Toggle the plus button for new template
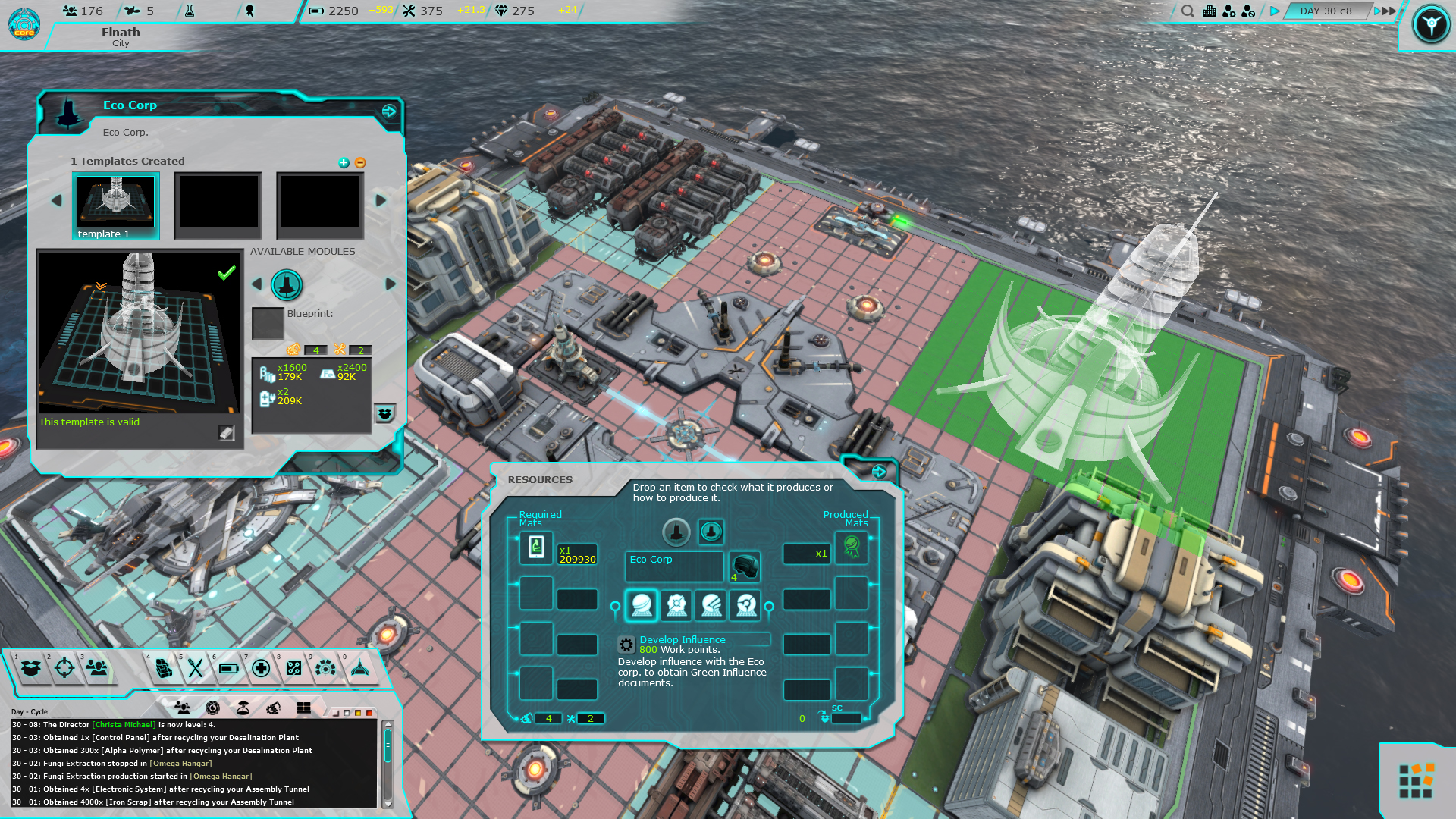1456x819 pixels. coord(344,162)
